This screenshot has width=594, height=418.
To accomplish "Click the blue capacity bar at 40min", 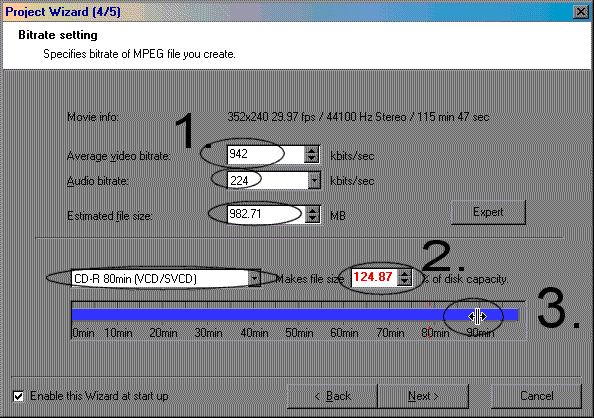I will 254,315.
